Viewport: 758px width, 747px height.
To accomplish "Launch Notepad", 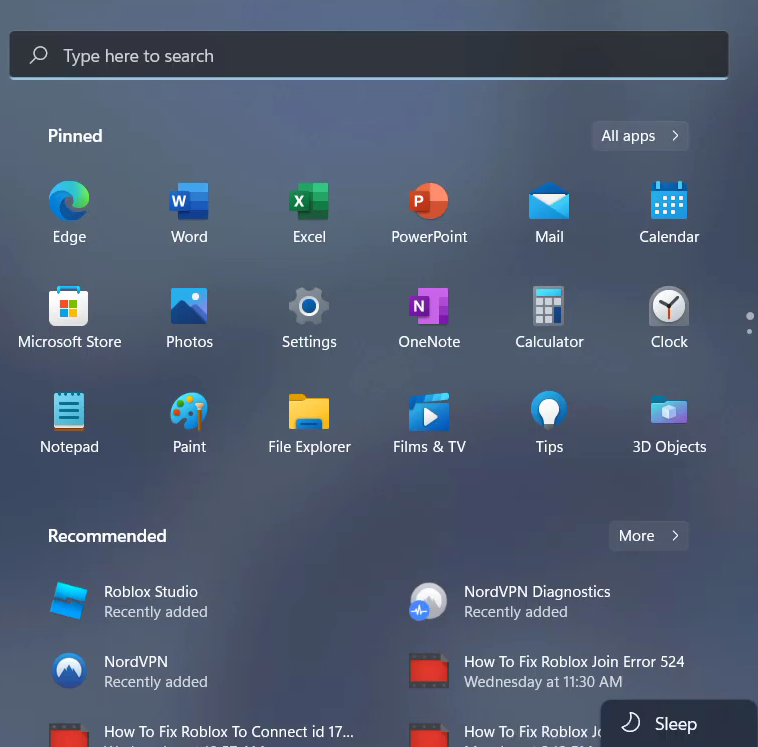I will [x=69, y=422].
